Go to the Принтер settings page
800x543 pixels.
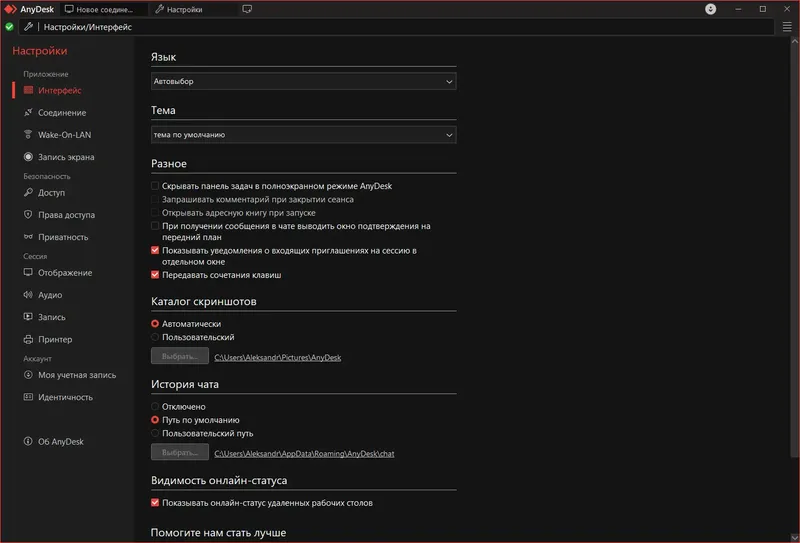point(55,339)
